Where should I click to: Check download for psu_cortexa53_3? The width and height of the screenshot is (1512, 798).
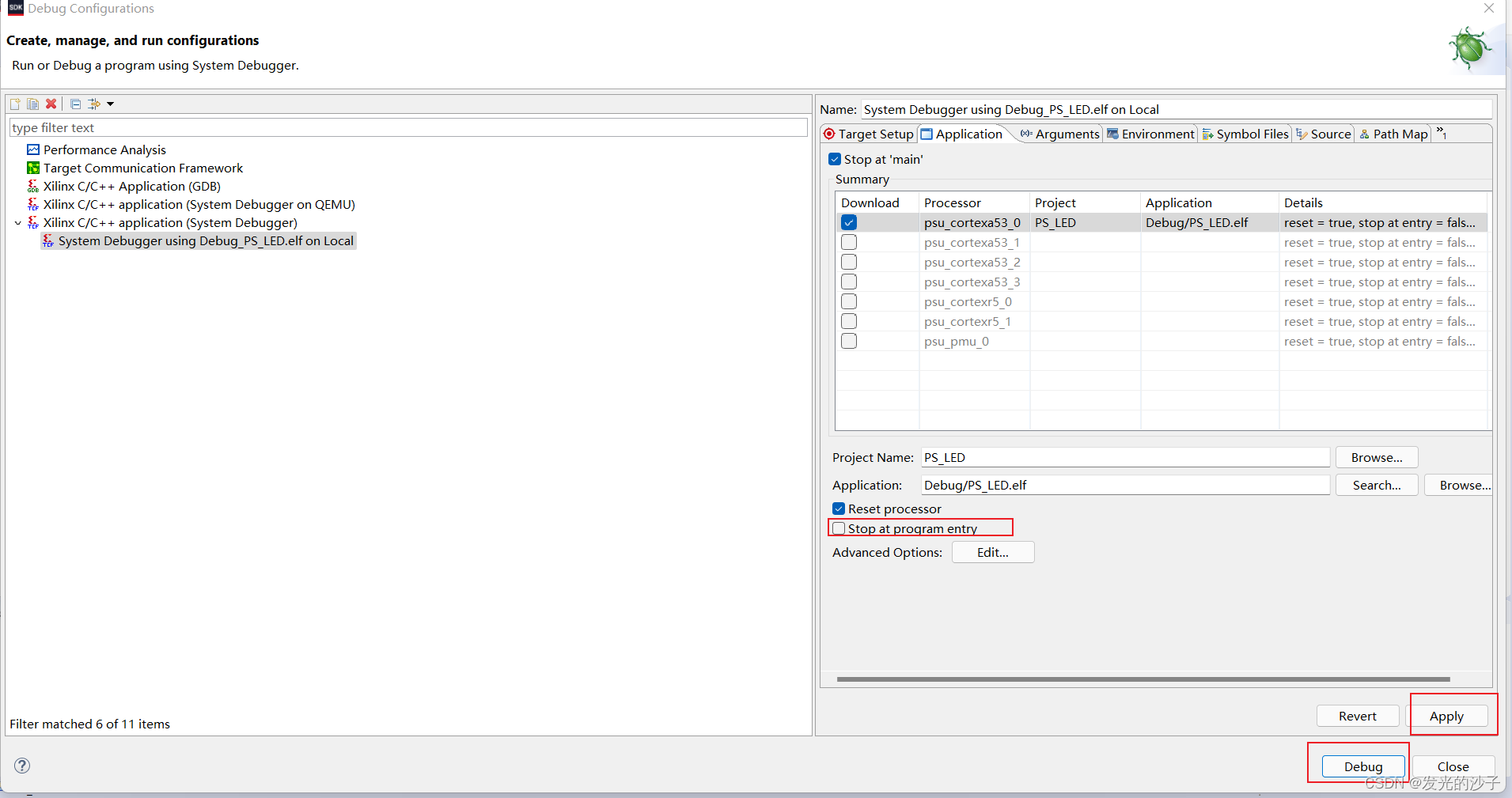point(849,282)
